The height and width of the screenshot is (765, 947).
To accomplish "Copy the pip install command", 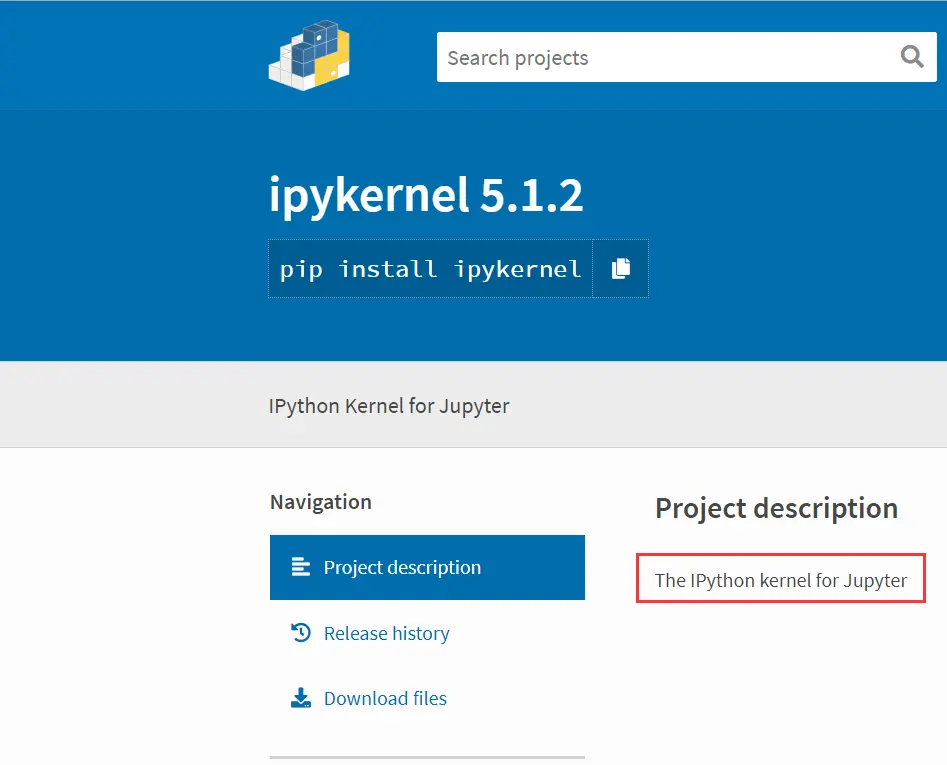I will click(620, 269).
